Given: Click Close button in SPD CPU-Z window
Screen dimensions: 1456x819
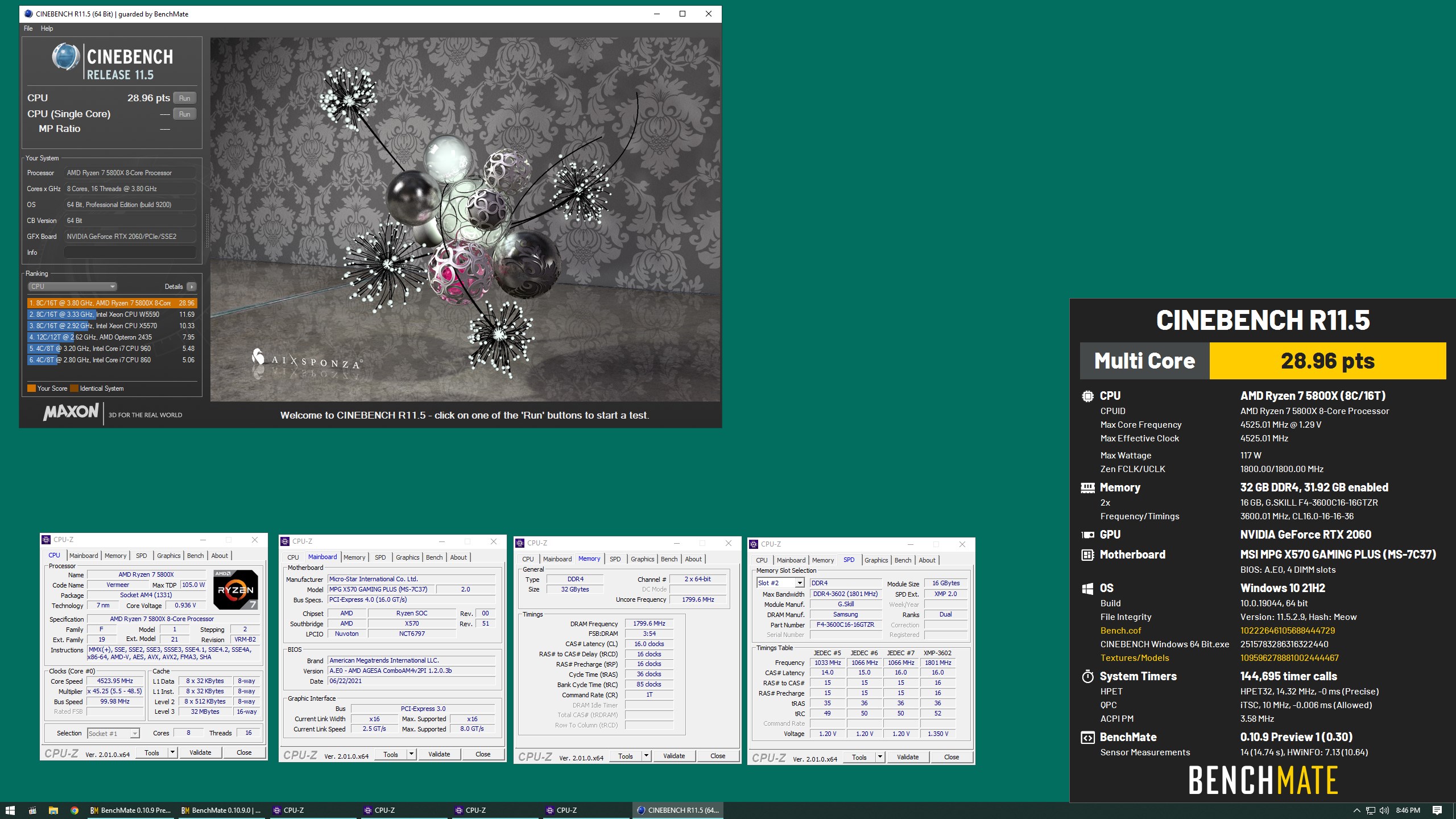Looking at the screenshot, I should [952, 757].
